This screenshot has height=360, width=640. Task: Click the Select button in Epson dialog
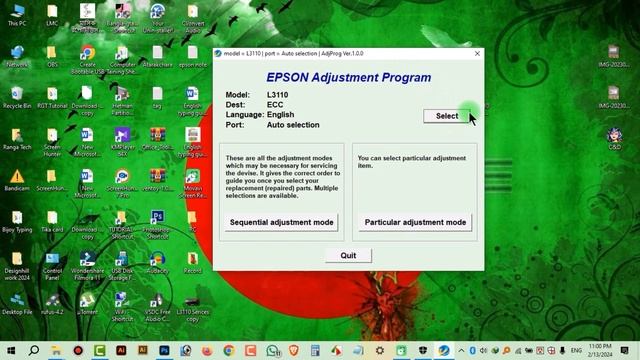click(447, 116)
